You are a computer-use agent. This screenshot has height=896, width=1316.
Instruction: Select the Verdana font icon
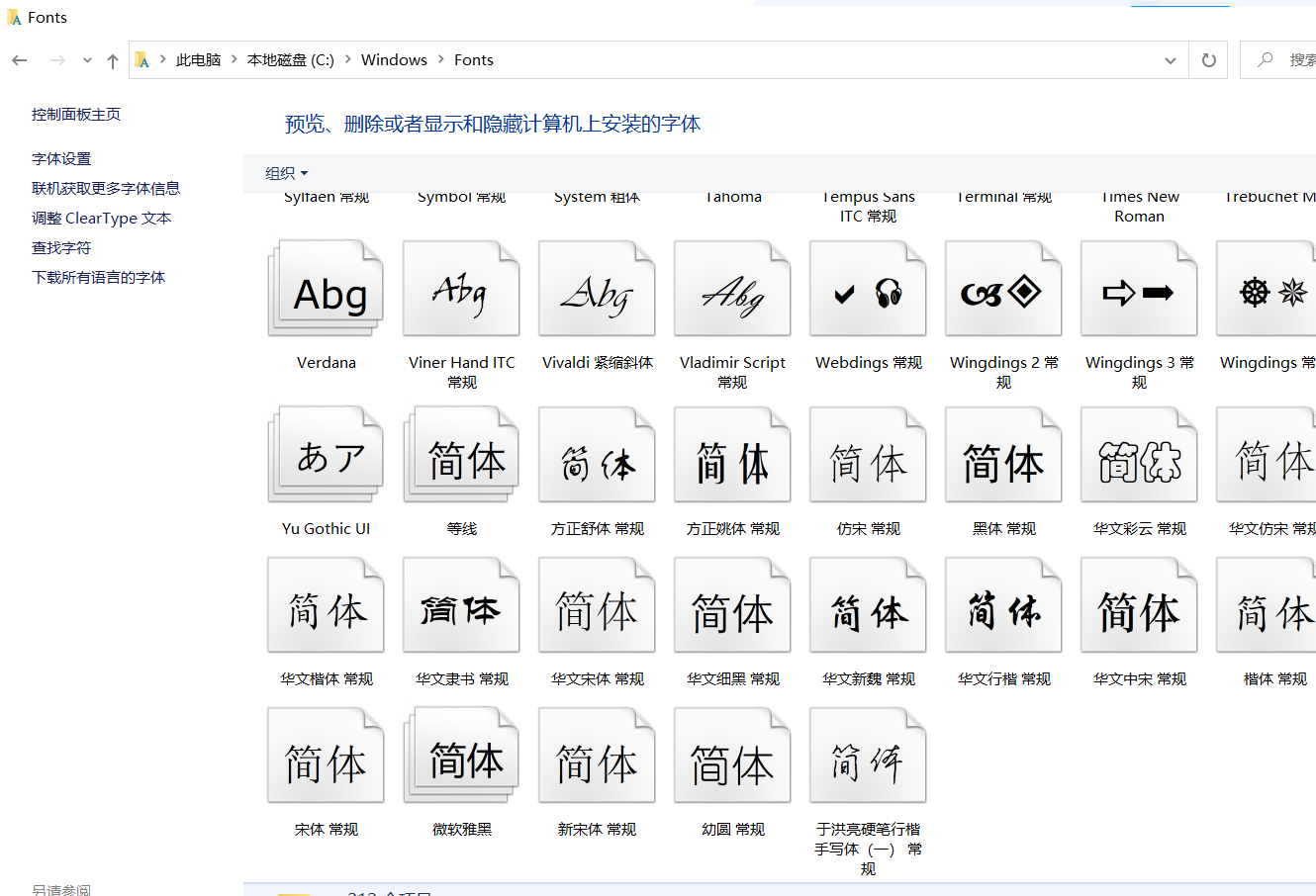326,288
